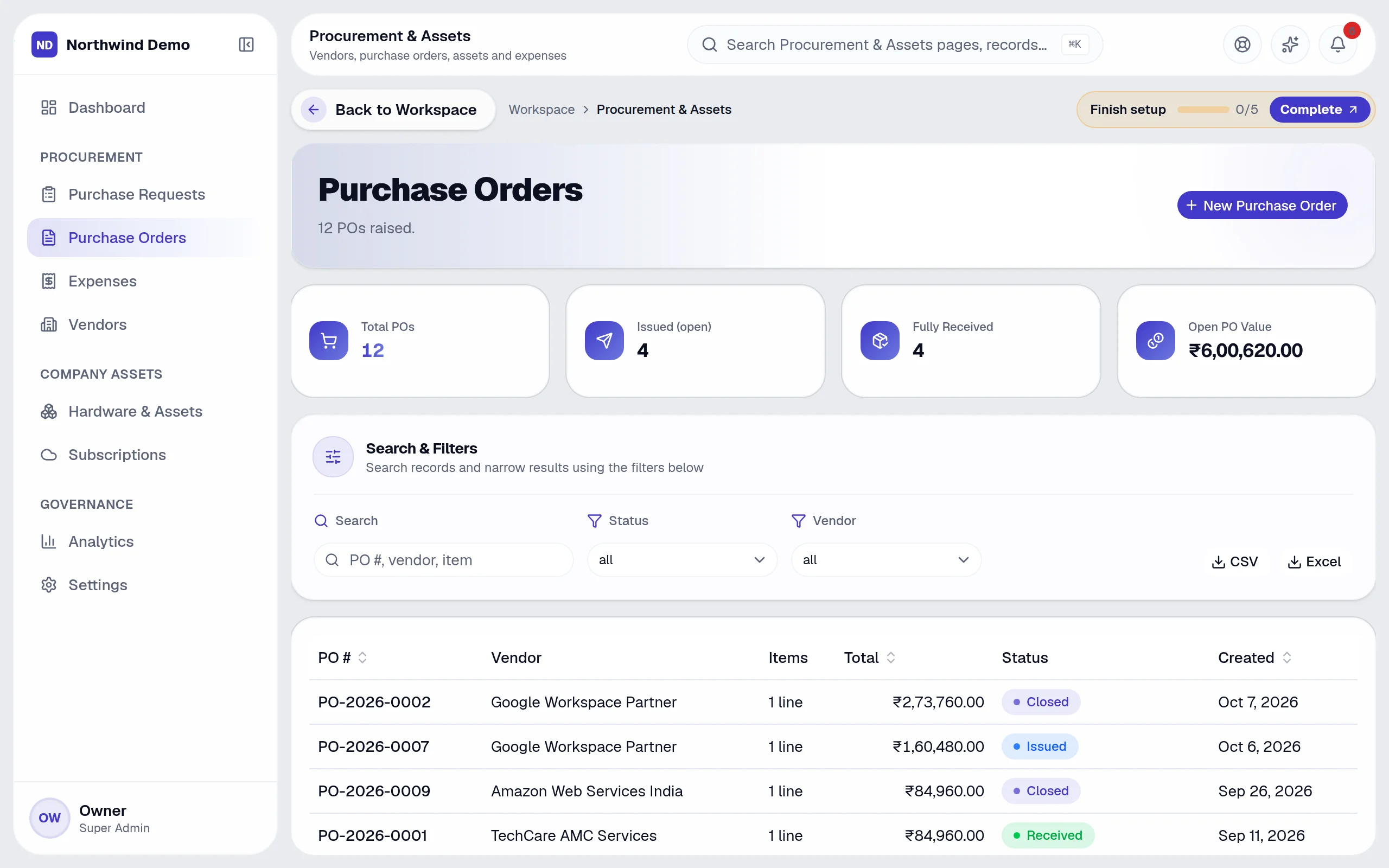Image resolution: width=1389 pixels, height=868 pixels.
Task: Click the Total POs cart icon
Action: point(329,341)
